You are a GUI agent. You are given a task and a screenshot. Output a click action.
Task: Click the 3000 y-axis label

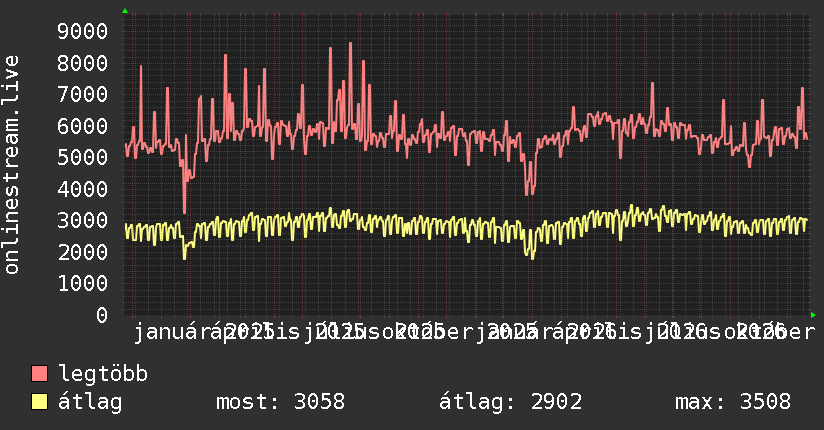pos(83,220)
